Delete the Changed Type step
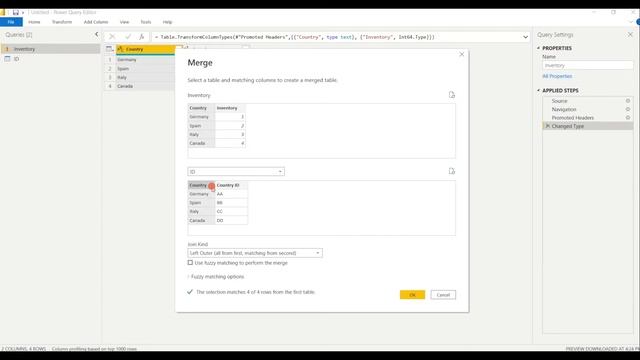Image resolution: width=640 pixels, height=360 pixels. (x=548, y=126)
